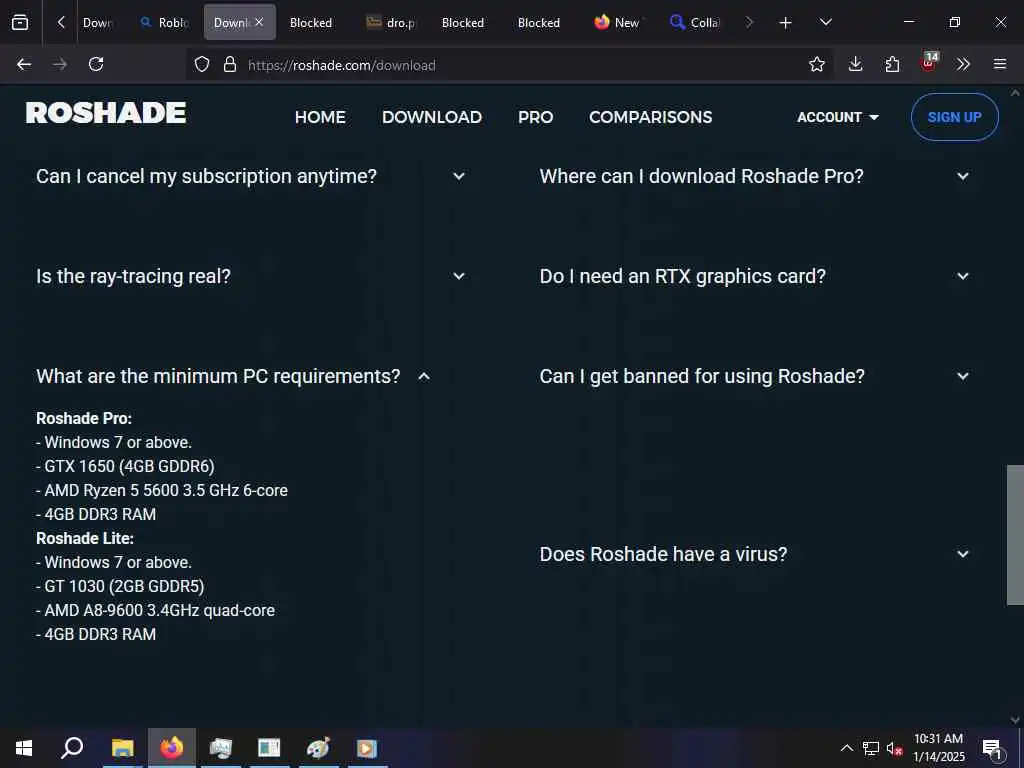
Task: Switch to the first Down tab
Action: (98, 22)
